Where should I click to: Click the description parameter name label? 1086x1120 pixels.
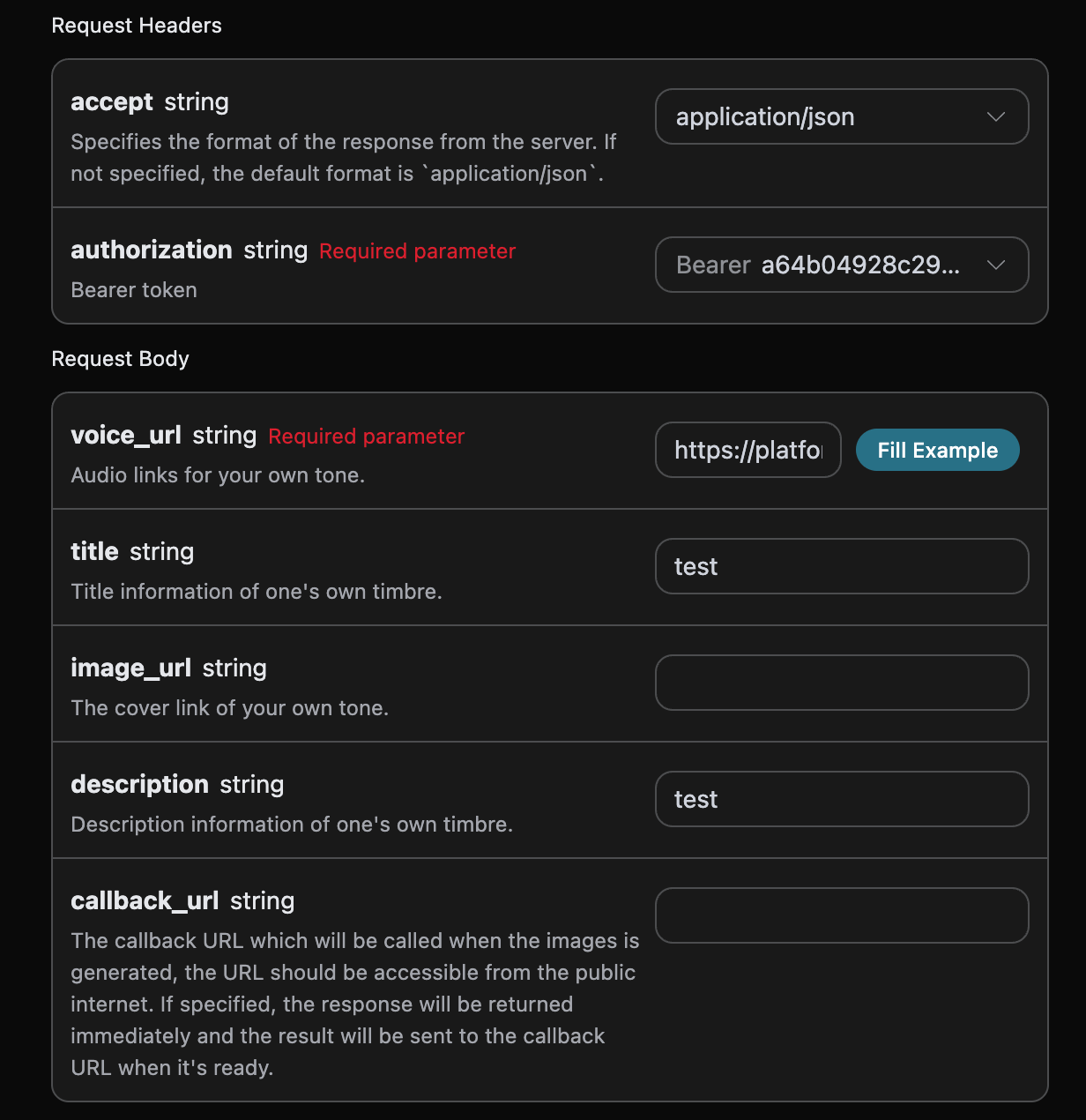pyautogui.click(x=139, y=785)
